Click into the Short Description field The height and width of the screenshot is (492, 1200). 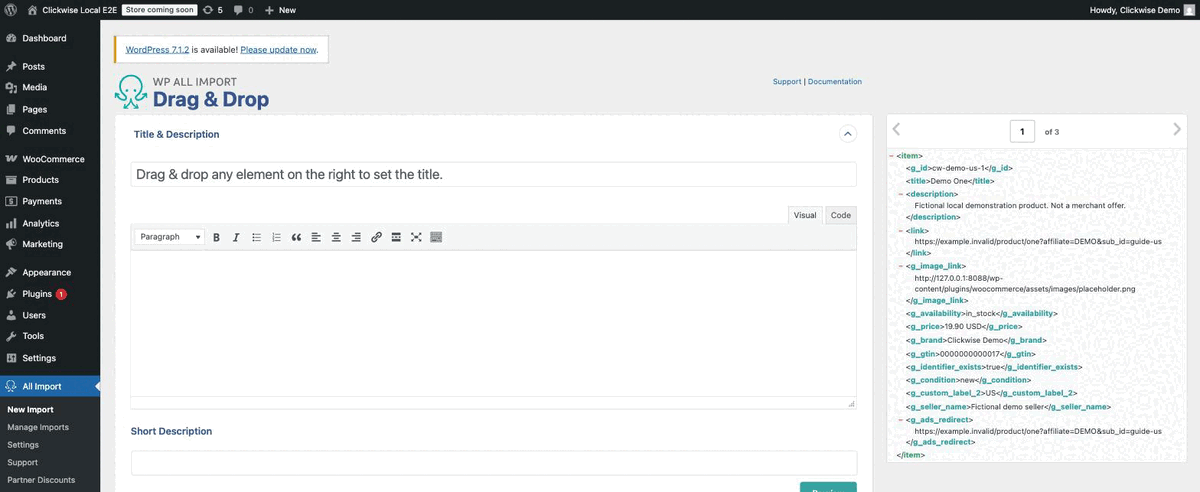[493, 463]
